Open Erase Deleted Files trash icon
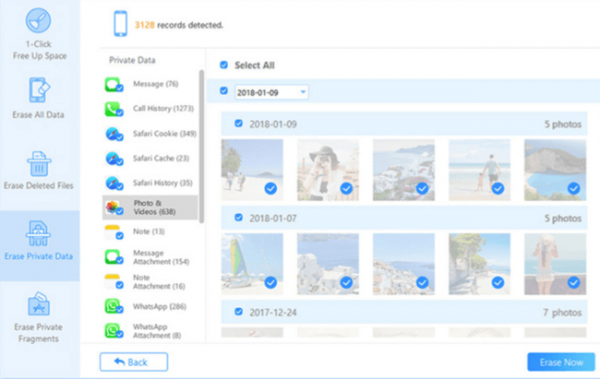The height and width of the screenshot is (379, 600). click(39, 163)
